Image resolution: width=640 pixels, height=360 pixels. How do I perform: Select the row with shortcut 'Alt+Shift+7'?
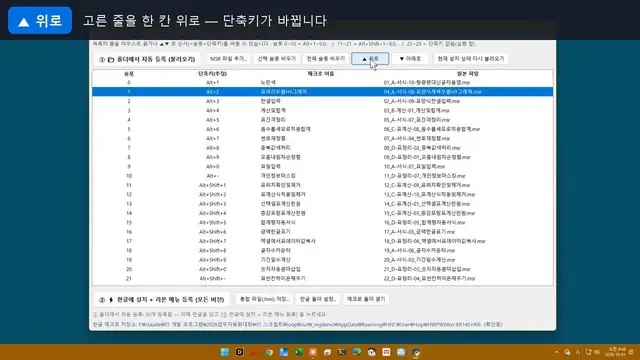[322, 241]
